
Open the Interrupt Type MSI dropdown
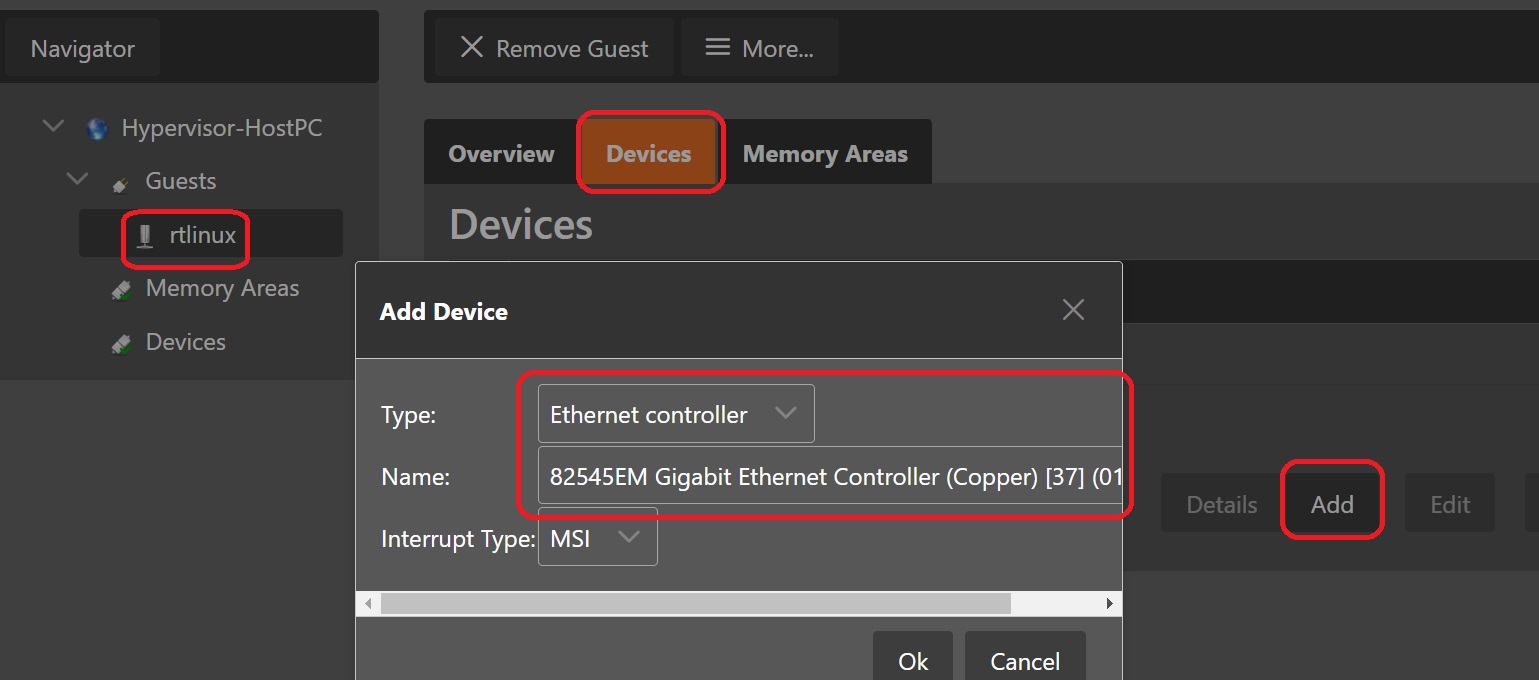click(598, 538)
